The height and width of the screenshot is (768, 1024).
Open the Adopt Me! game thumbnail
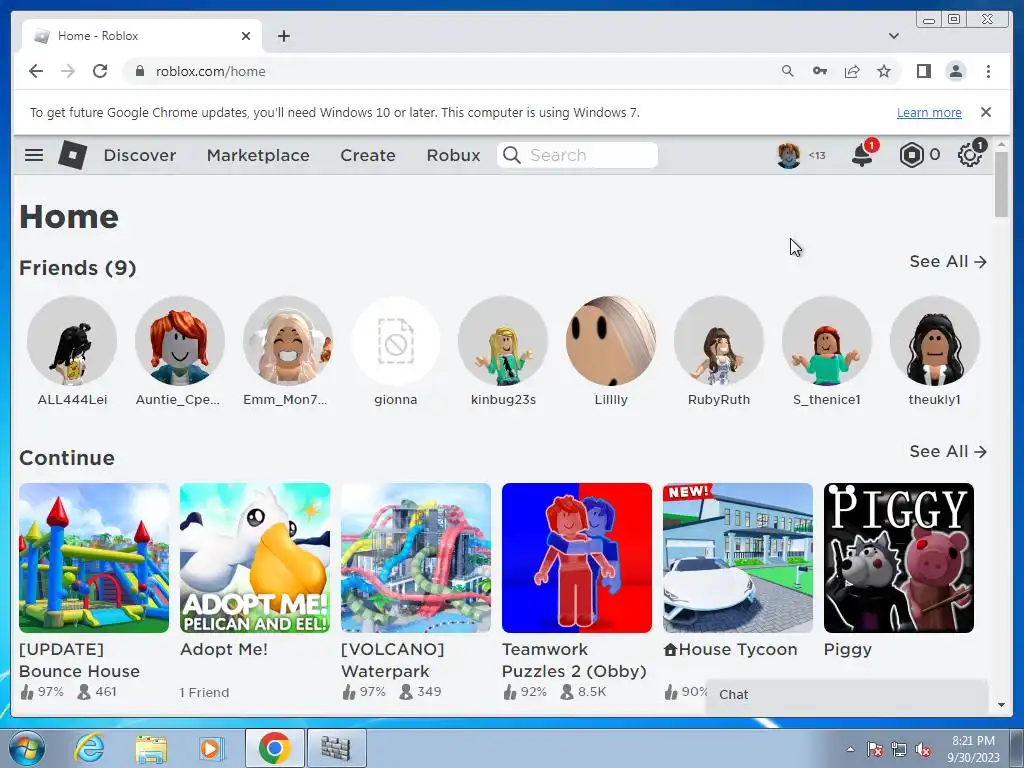[255, 558]
